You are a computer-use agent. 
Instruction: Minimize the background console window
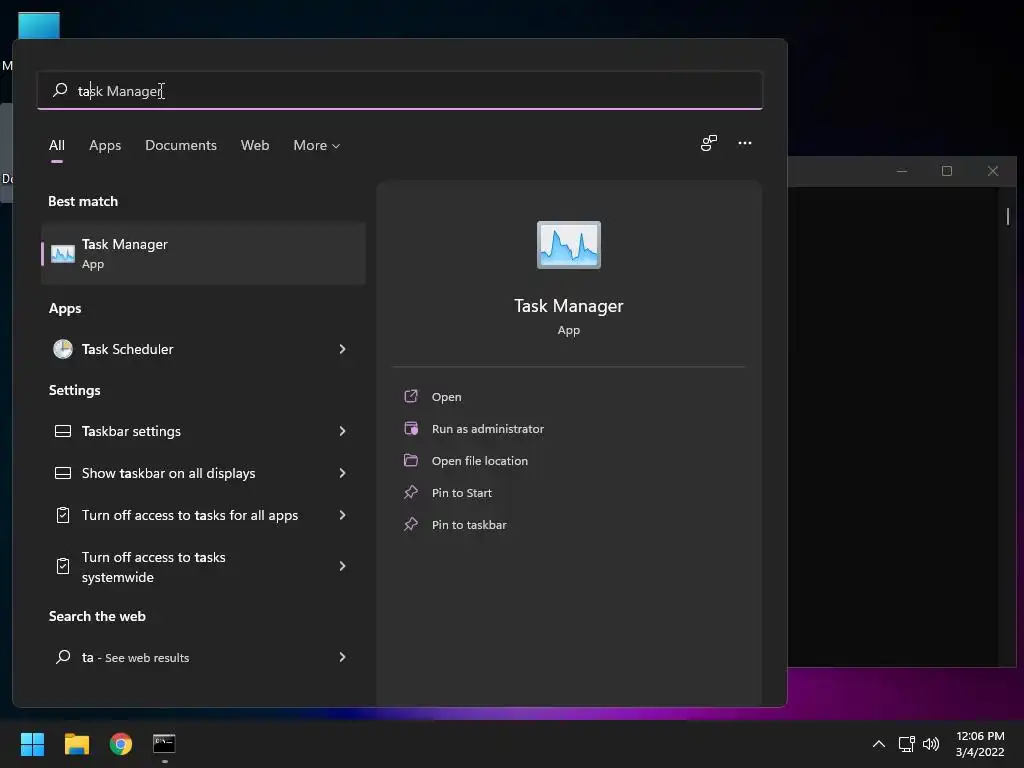902,171
